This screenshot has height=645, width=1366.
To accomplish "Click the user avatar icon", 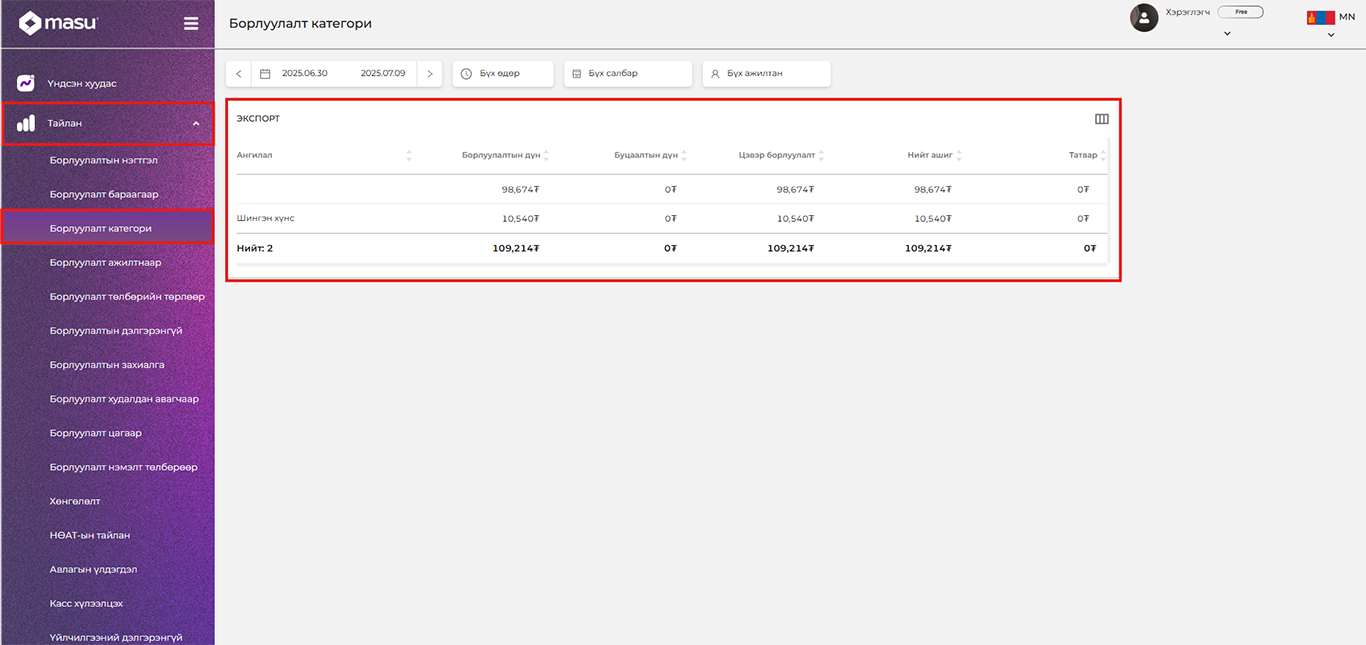I will tap(1144, 17).
